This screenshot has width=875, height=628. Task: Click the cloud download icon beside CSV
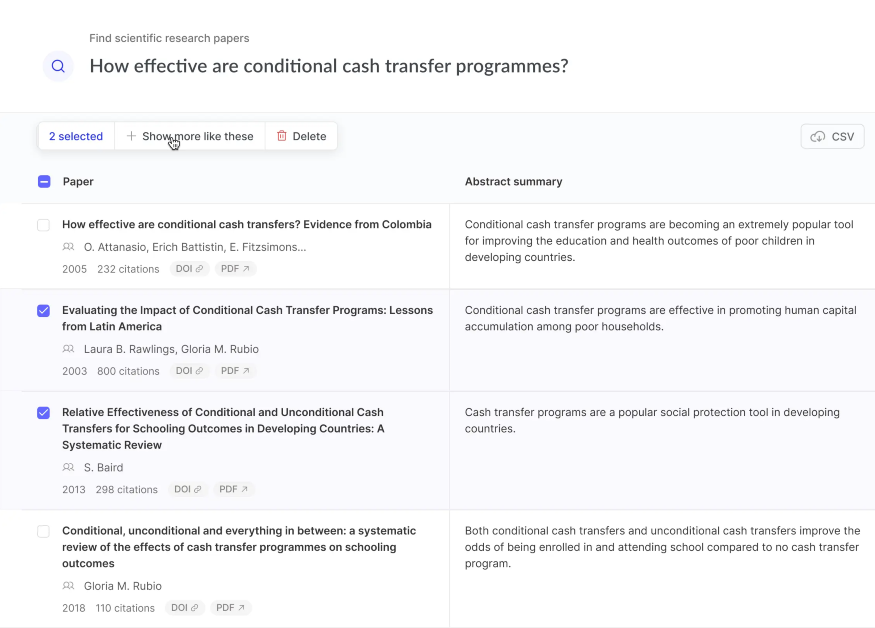(818, 137)
